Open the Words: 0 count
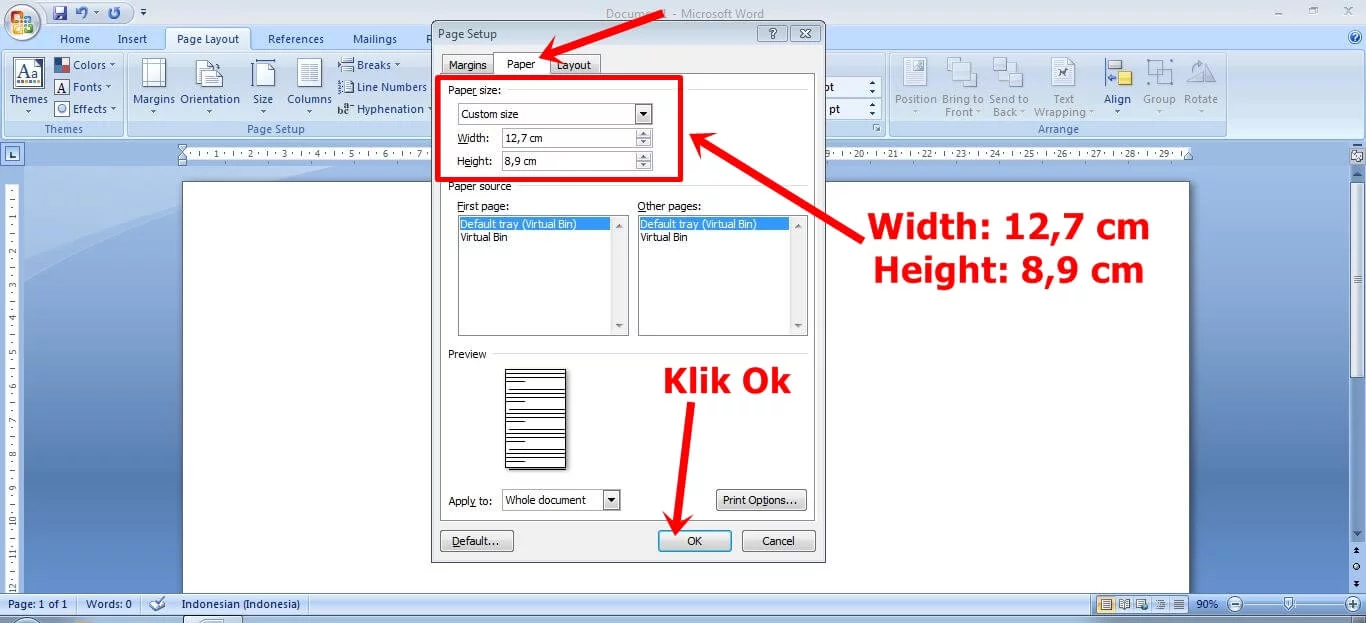Viewport: 1366px width, 623px height. pyautogui.click(x=109, y=604)
